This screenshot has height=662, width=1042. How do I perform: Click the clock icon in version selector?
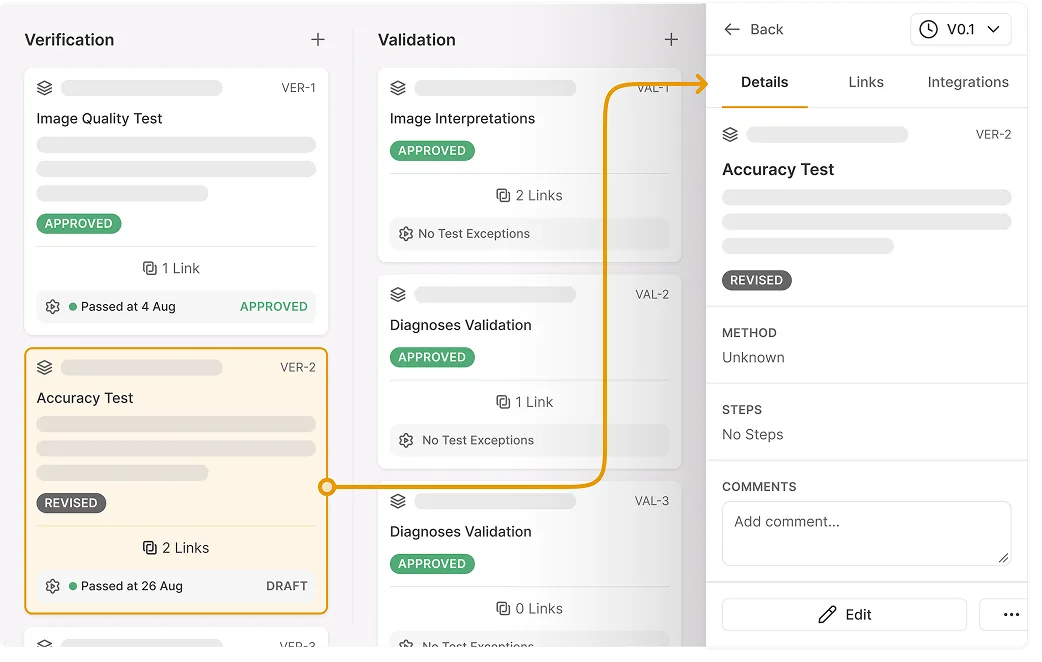928,29
